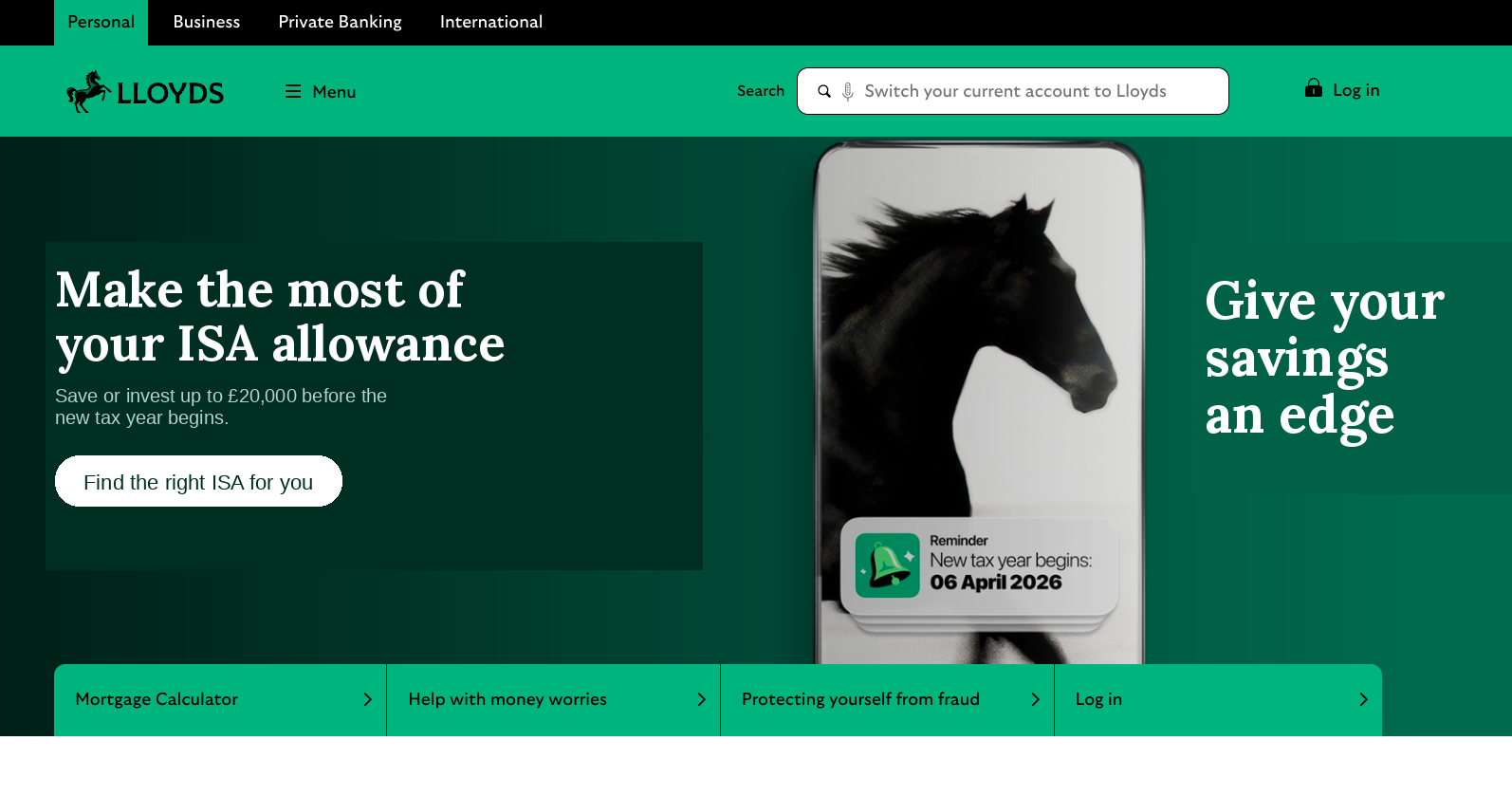Open the Private Banking tab
Viewport: 1512px width, 796px height.
(341, 23)
